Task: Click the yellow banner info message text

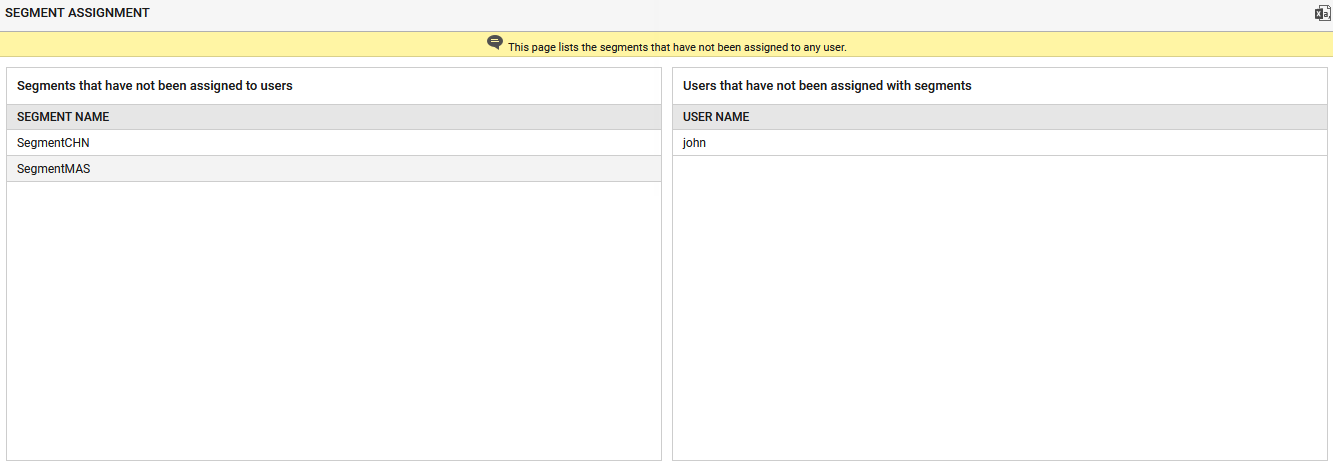Action: (677, 47)
